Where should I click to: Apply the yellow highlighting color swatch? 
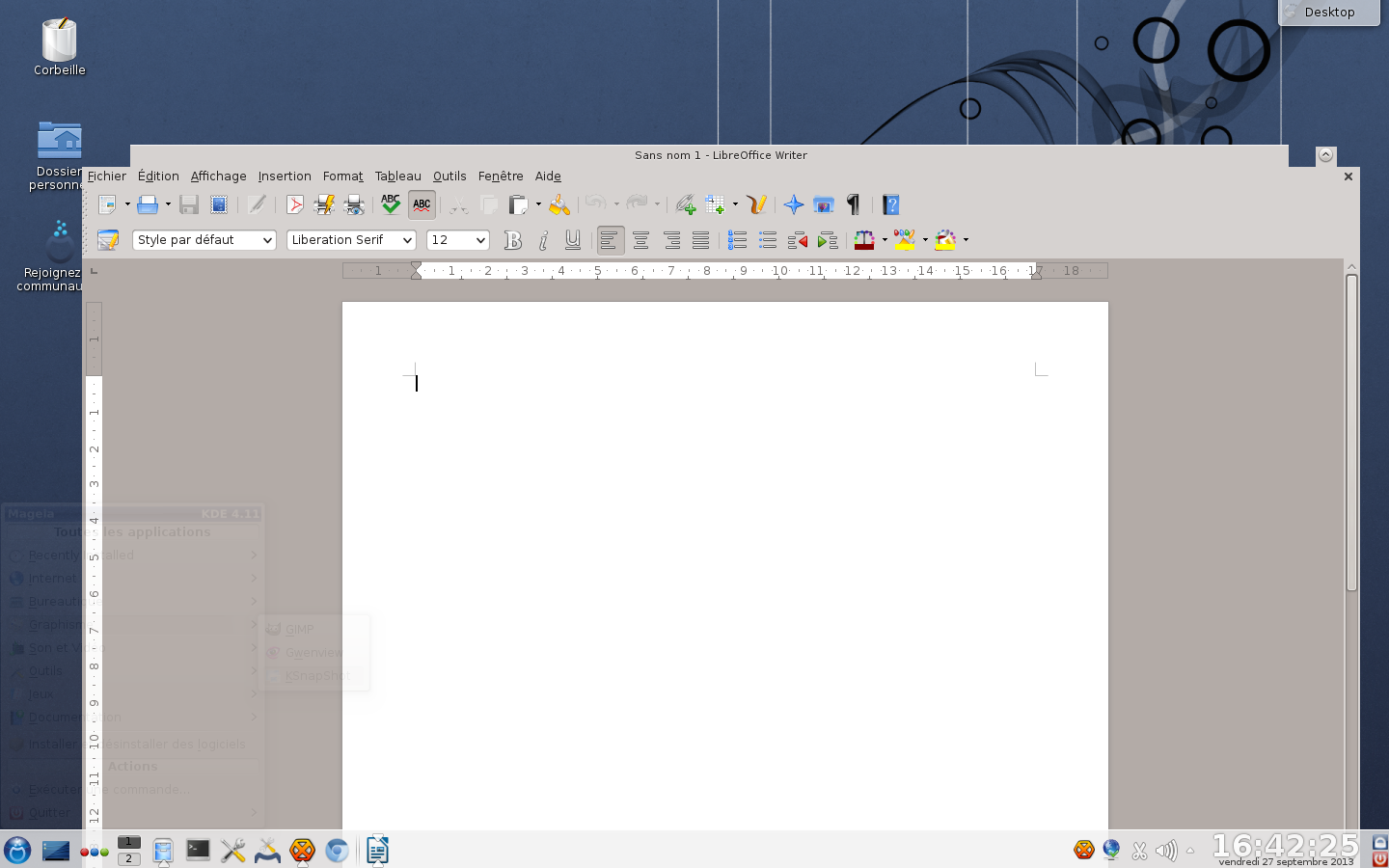tap(905, 240)
